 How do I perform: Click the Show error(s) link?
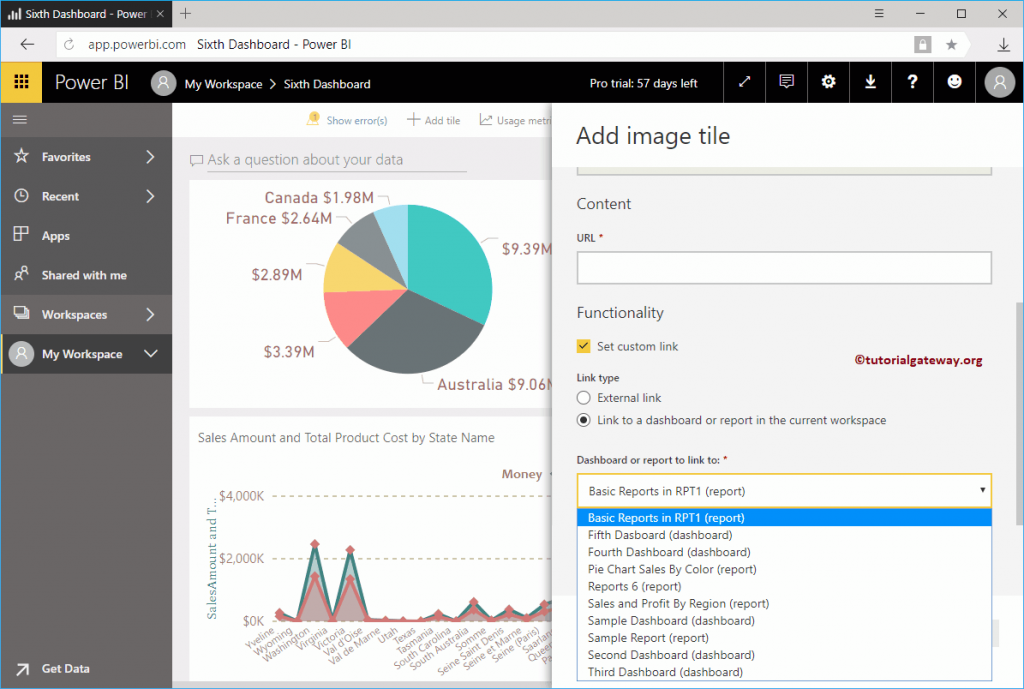[355, 119]
